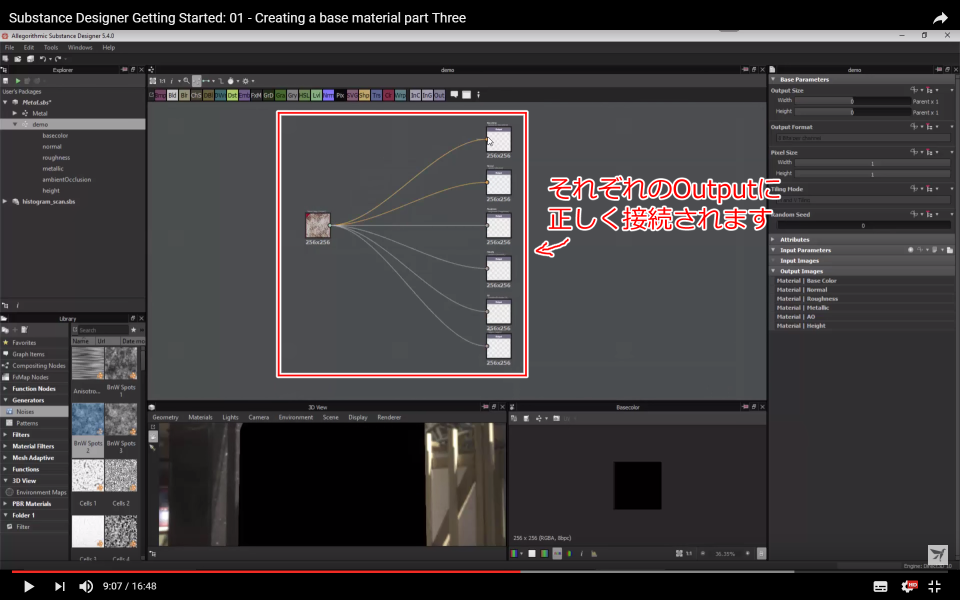Select the roughness output in Explorer
Image resolution: width=960 pixels, height=600 pixels.
pyautogui.click(x=56, y=157)
